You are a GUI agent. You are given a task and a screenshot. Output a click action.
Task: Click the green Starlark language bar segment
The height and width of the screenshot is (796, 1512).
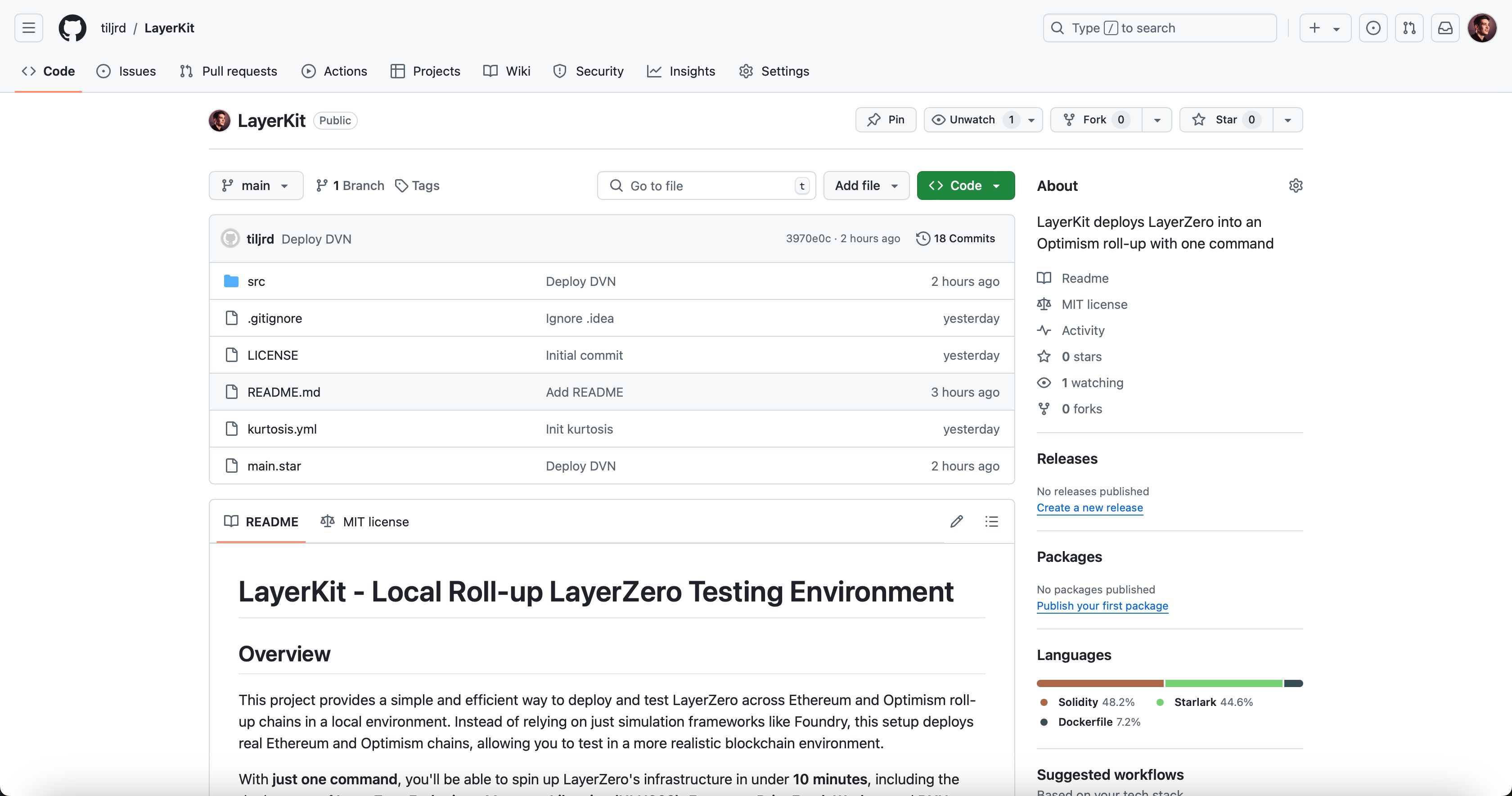1223,683
